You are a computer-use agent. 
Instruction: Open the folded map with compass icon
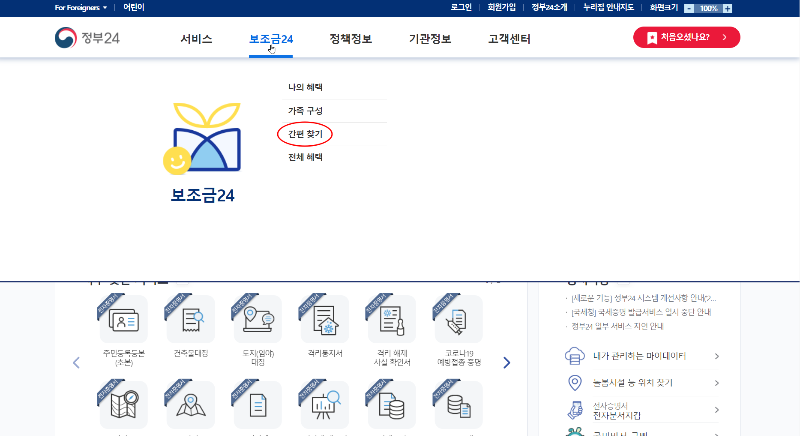tap(123, 404)
